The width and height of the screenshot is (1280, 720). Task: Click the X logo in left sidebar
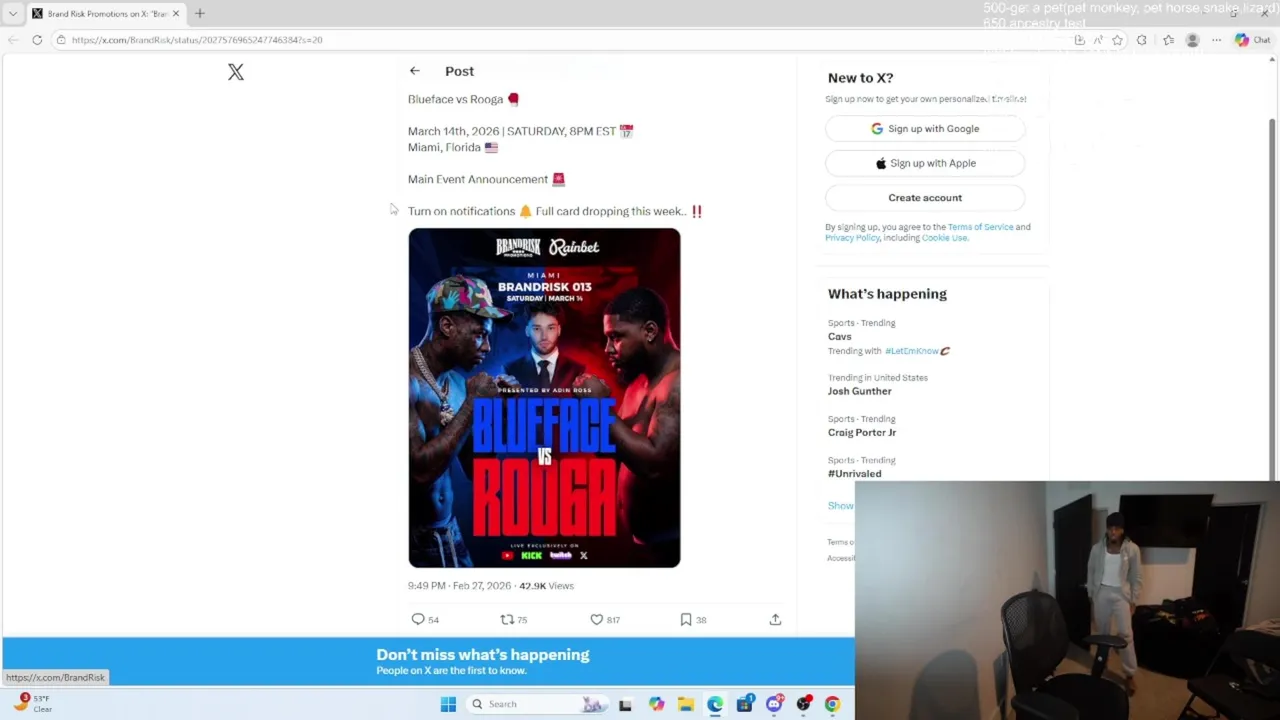236,72
